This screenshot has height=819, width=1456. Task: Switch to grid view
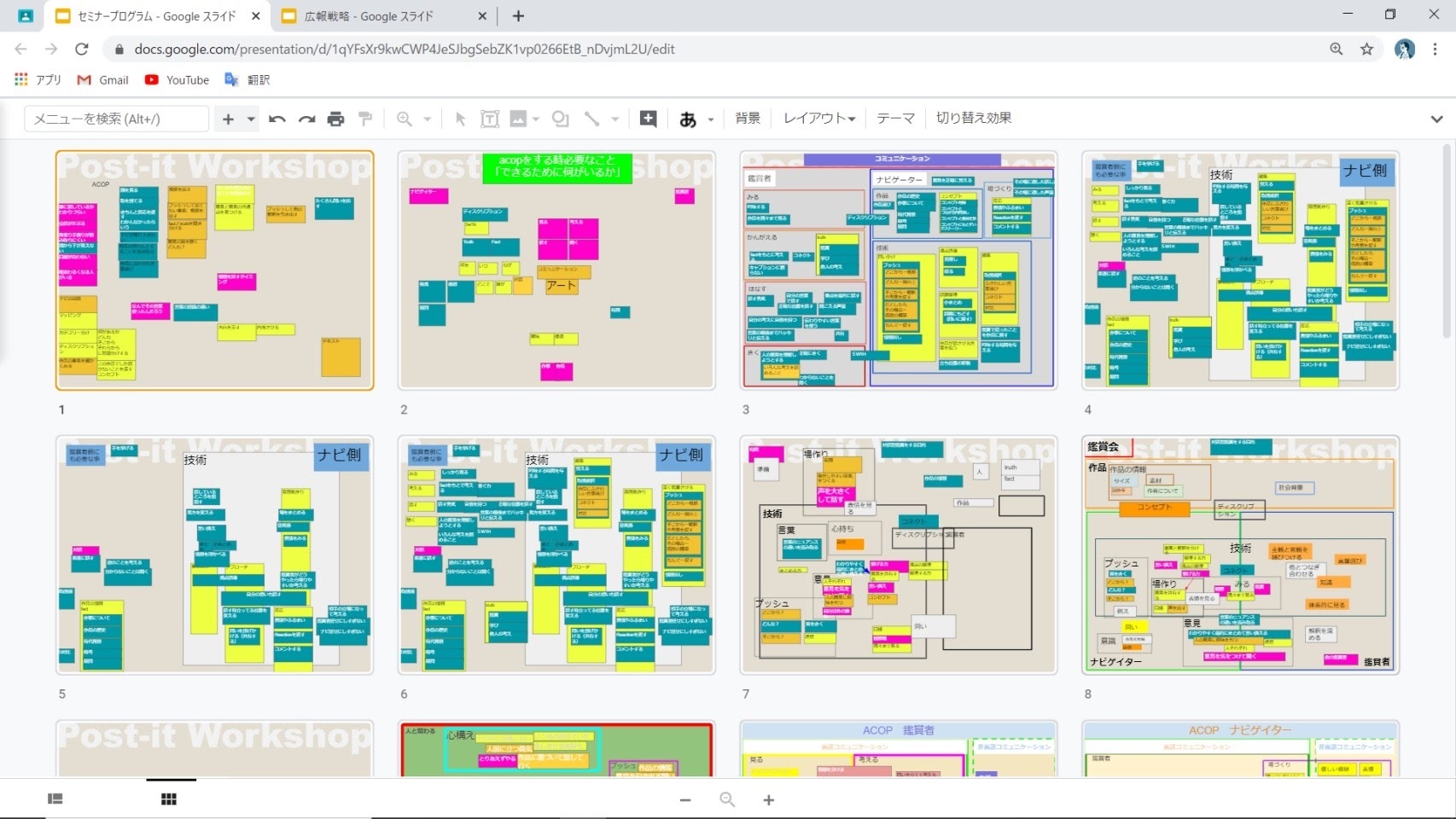(x=169, y=799)
